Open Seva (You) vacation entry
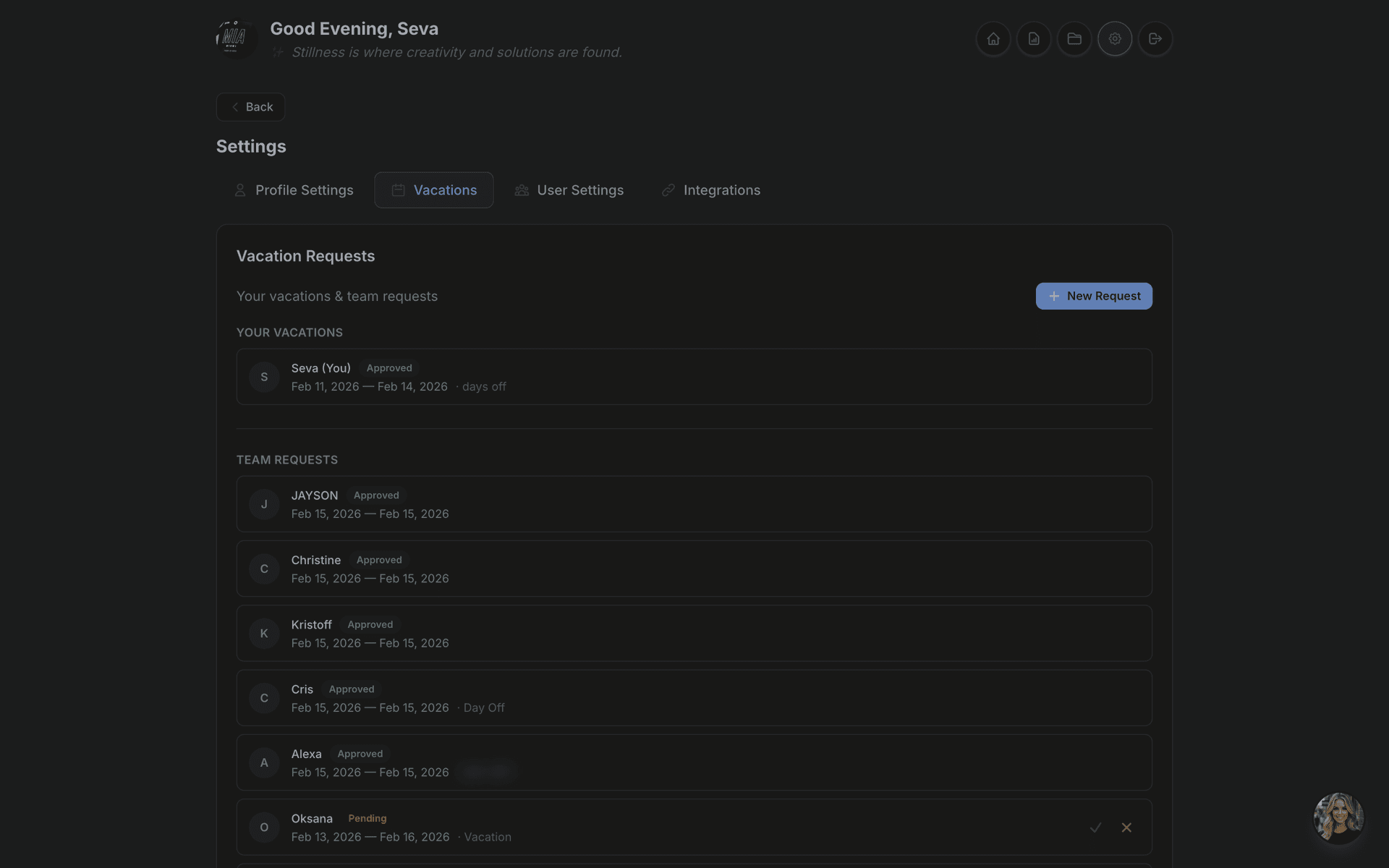Image resolution: width=1389 pixels, height=868 pixels. (693, 377)
